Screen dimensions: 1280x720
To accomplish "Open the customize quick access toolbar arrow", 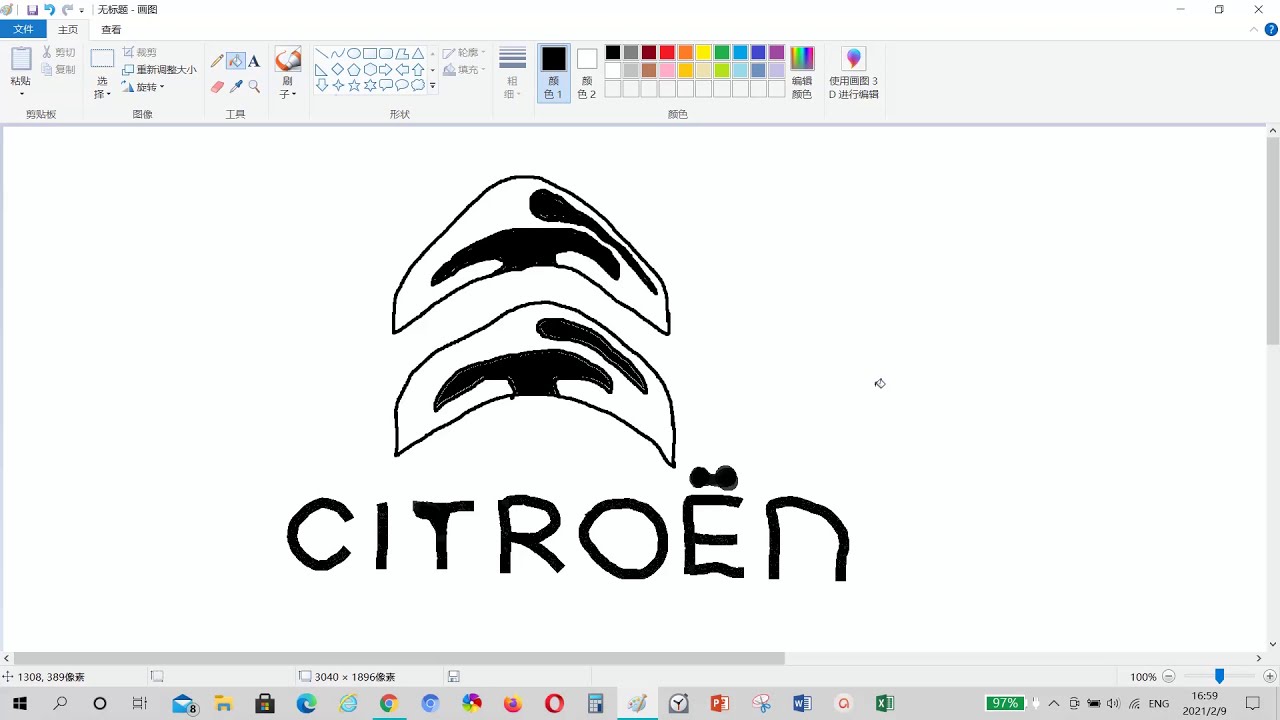I will (x=82, y=10).
